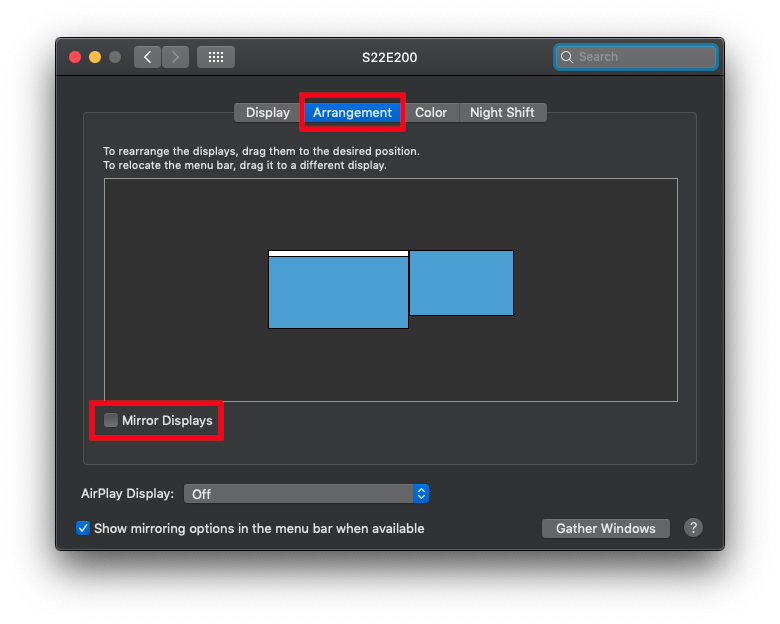Click the forward chevron navigation button

pos(175,57)
